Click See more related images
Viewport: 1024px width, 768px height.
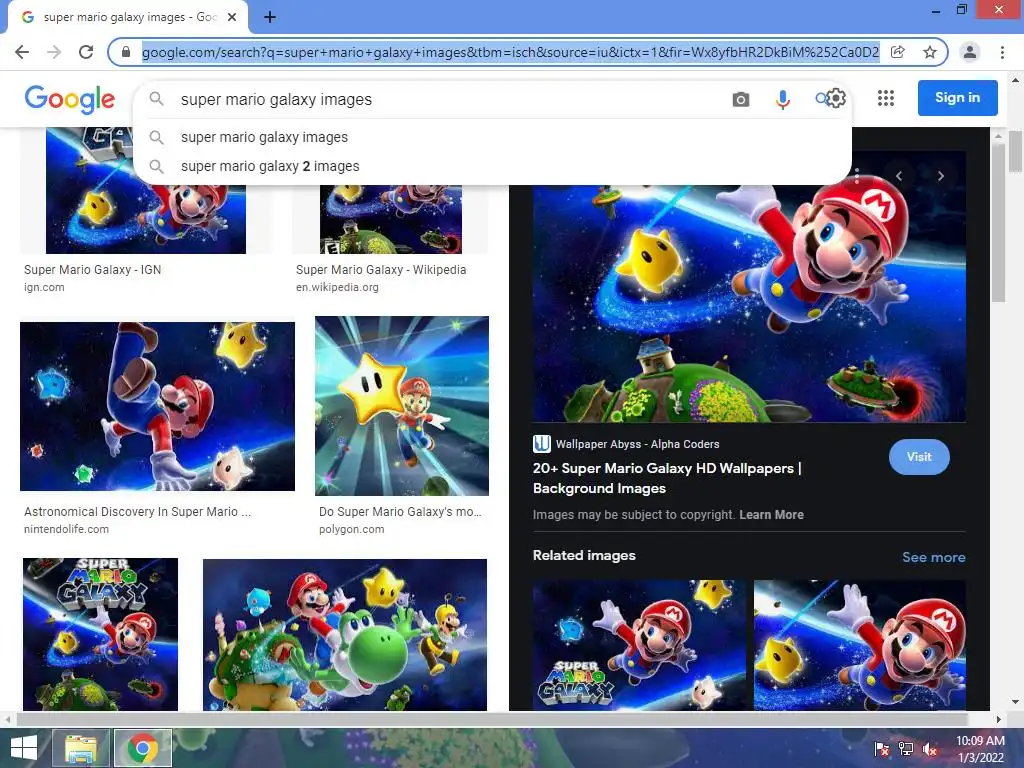934,557
